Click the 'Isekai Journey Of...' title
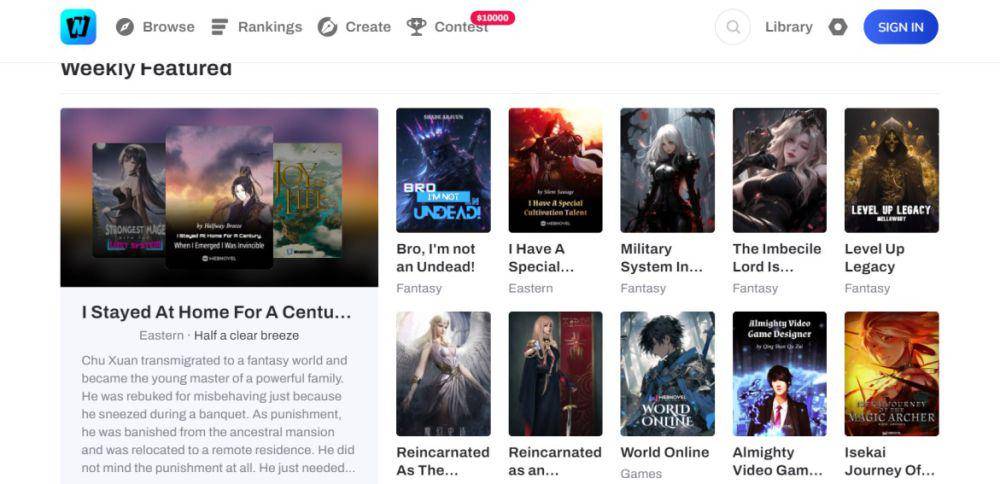The width and height of the screenshot is (1000, 484). (890, 461)
